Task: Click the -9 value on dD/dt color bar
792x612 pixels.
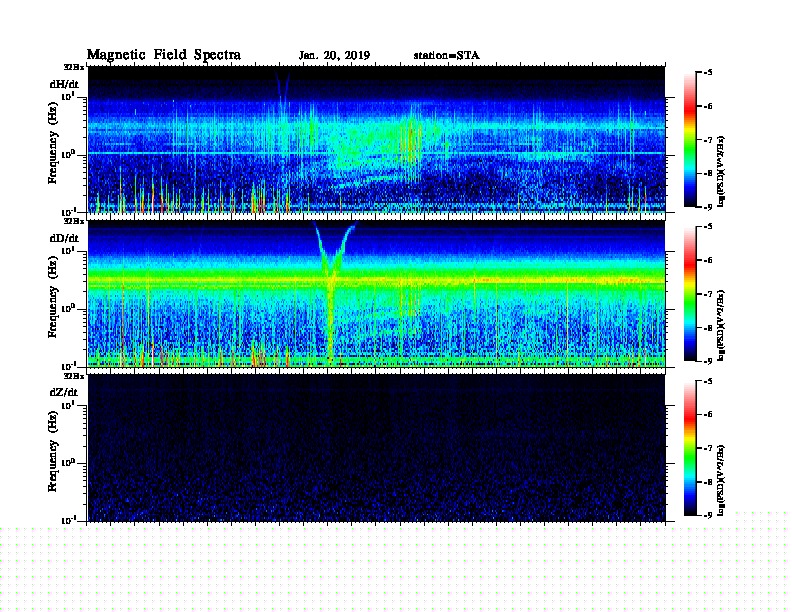Action: click(708, 361)
